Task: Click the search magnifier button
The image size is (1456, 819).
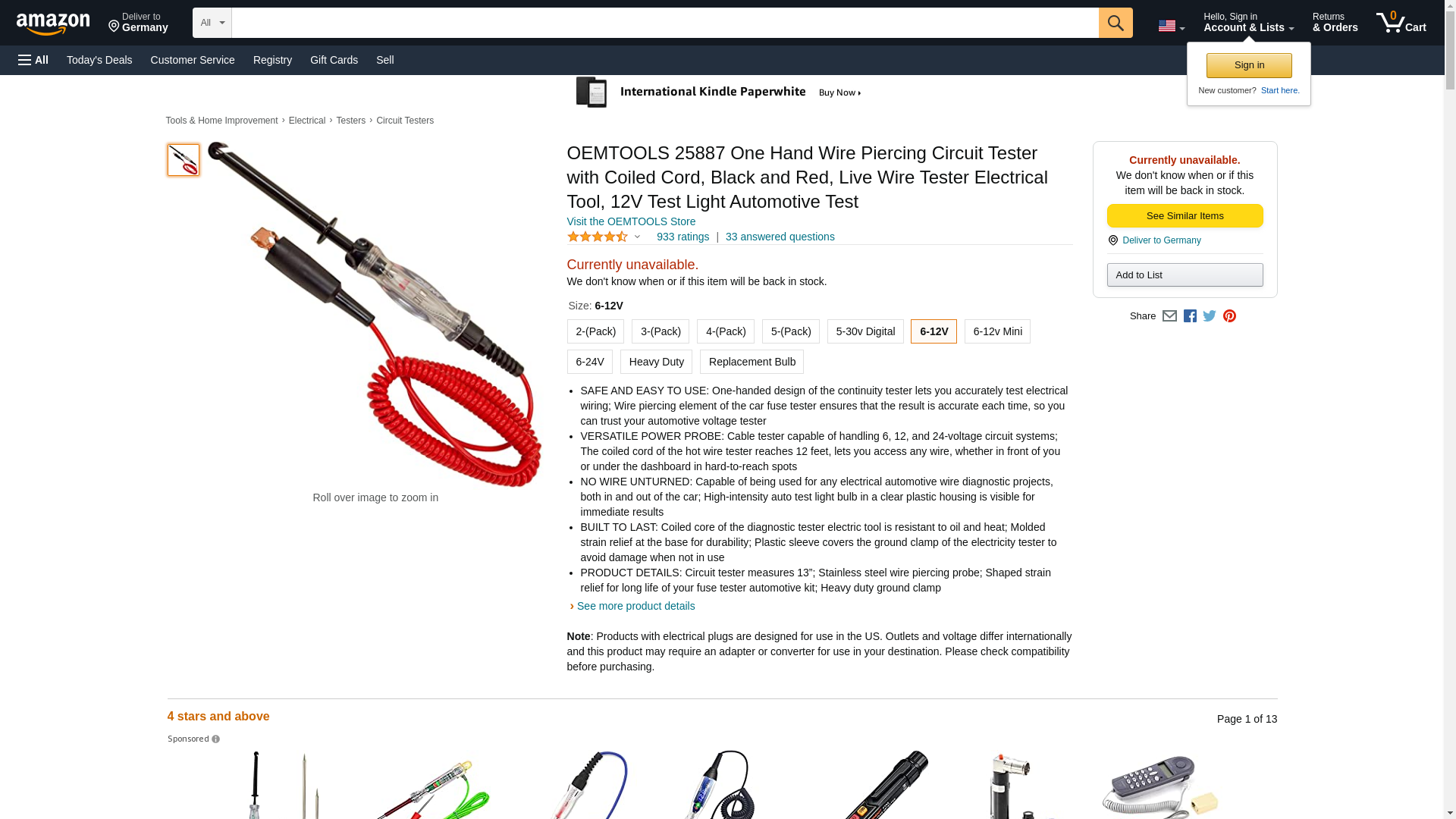Action: [x=1116, y=23]
